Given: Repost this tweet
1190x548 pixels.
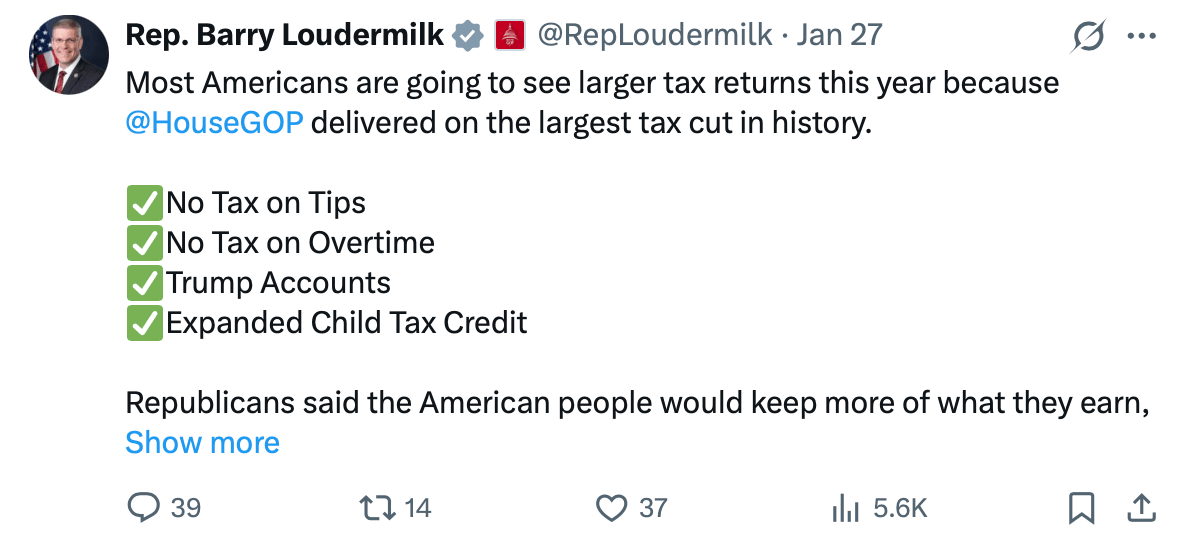Looking at the screenshot, I should [377, 508].
